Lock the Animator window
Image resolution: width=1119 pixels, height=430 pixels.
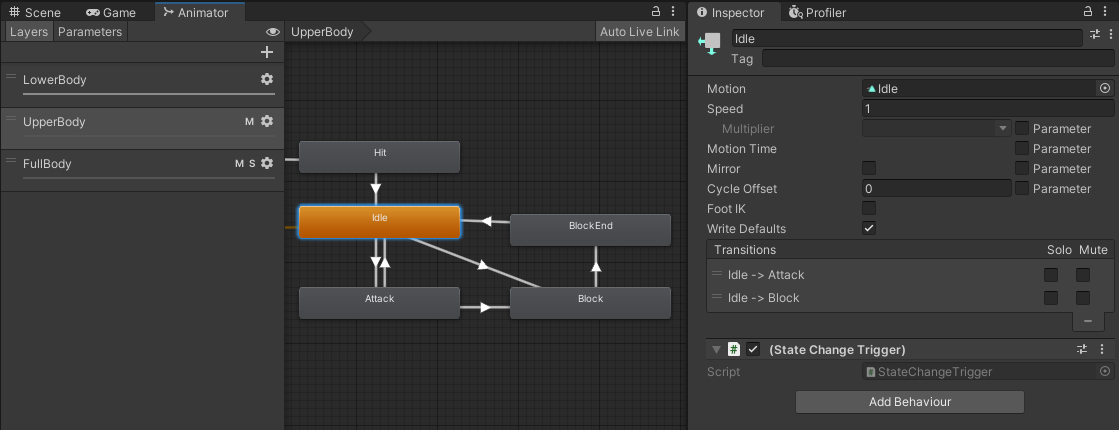656,12
